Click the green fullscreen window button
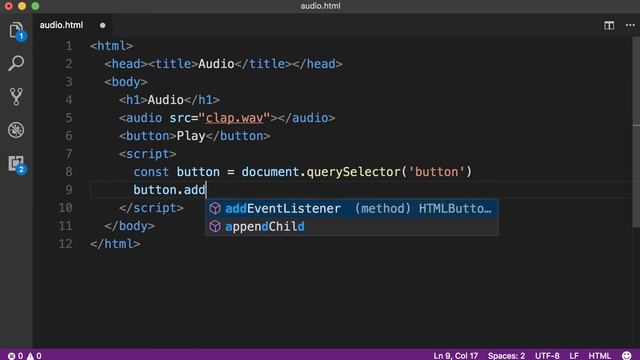Screen dimensions: 640x360 click(36, 6)
